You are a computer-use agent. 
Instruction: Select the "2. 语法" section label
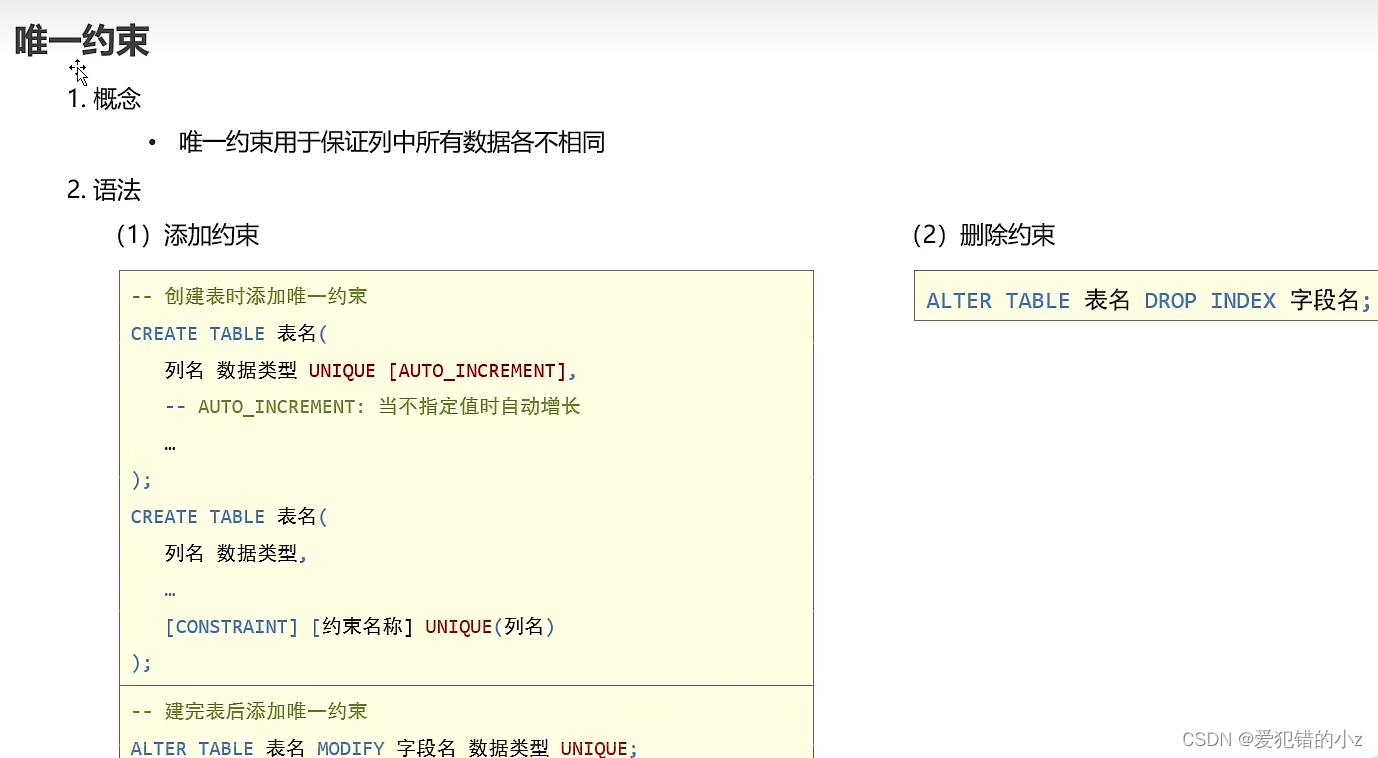point(104,190)
